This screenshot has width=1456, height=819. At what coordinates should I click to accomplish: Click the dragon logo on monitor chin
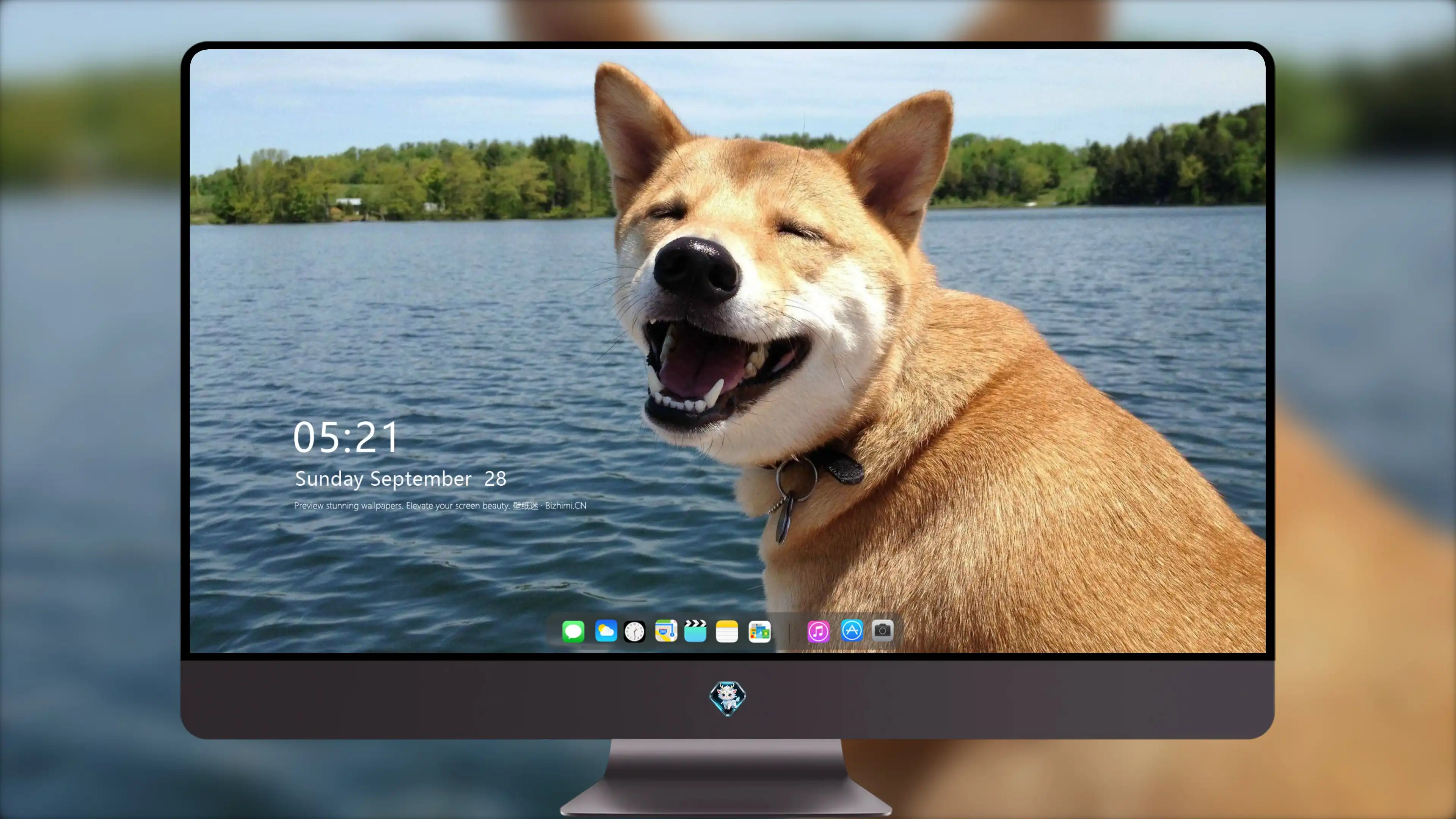tap(728, 698)
